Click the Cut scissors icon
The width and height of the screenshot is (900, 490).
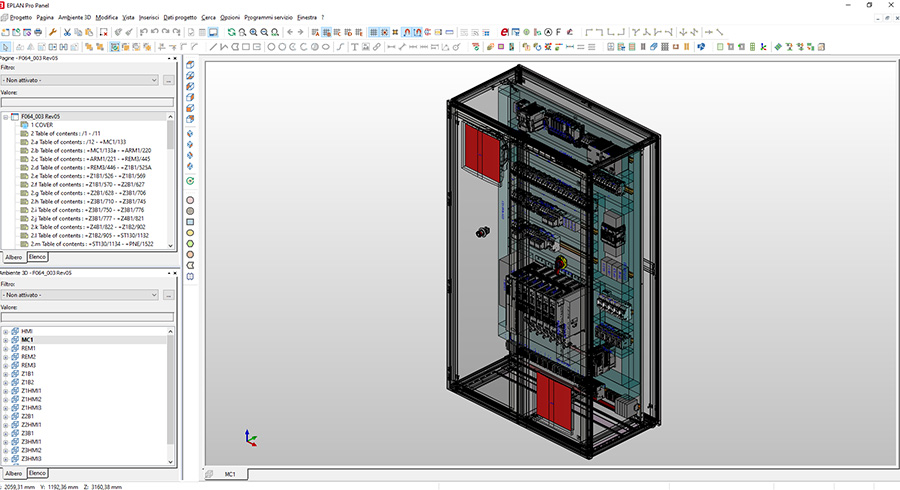coord(66,32)
